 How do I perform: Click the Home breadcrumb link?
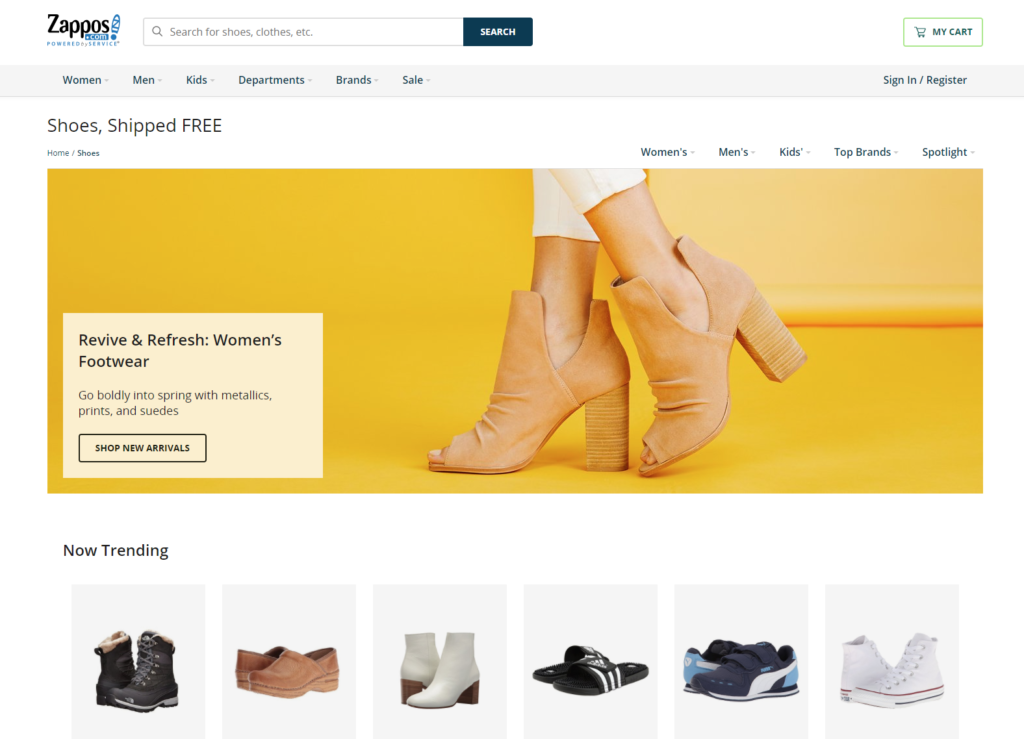[x=58, y=153]
